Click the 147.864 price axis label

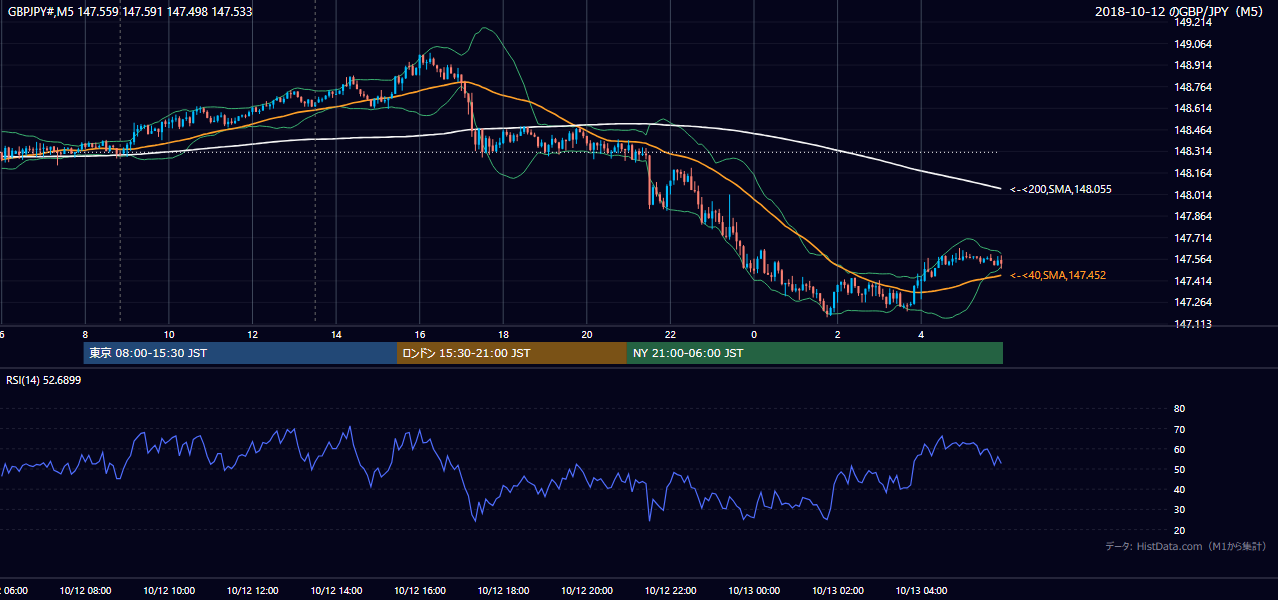coord(1193,216)
